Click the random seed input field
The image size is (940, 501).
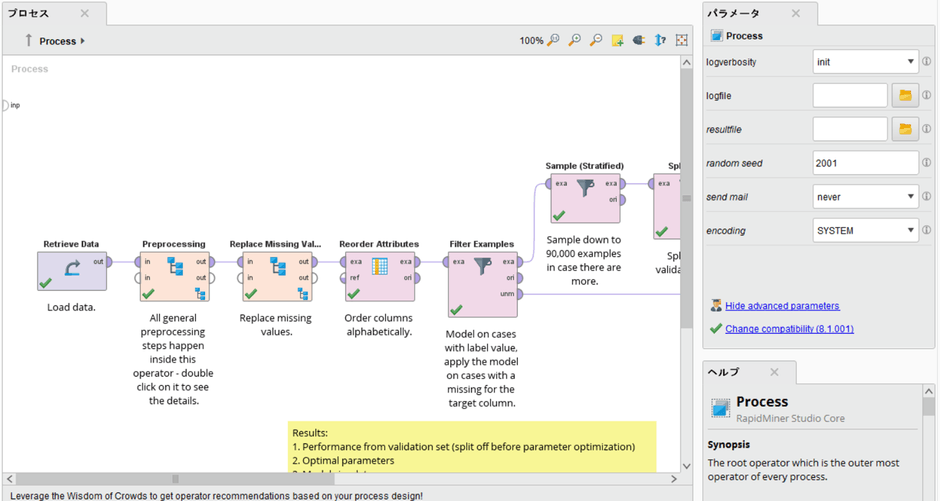tap(865, 163)
